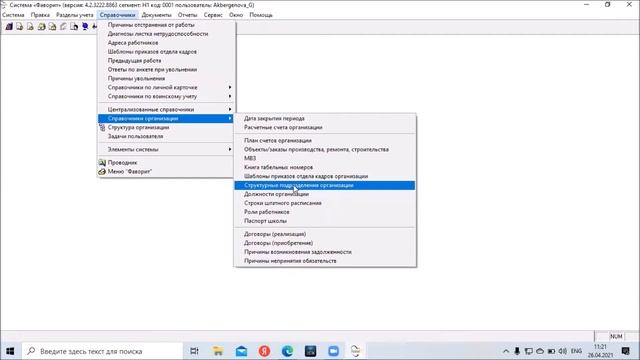
Task: Click the Фаворит app taskbar icon
Action: click(356, 351)
